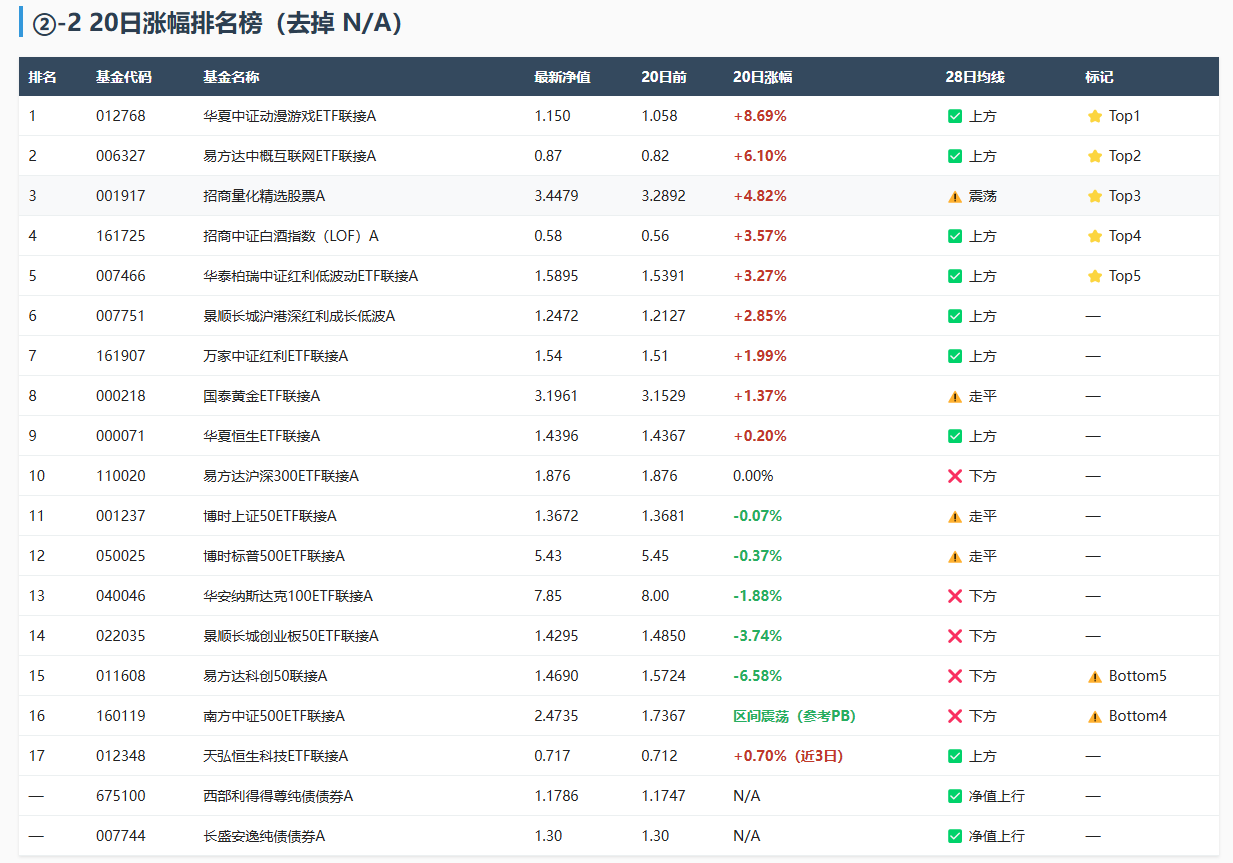Click the 标记 column header
This screenshot has width=1233, height=863.
[x=1099, y=77]
